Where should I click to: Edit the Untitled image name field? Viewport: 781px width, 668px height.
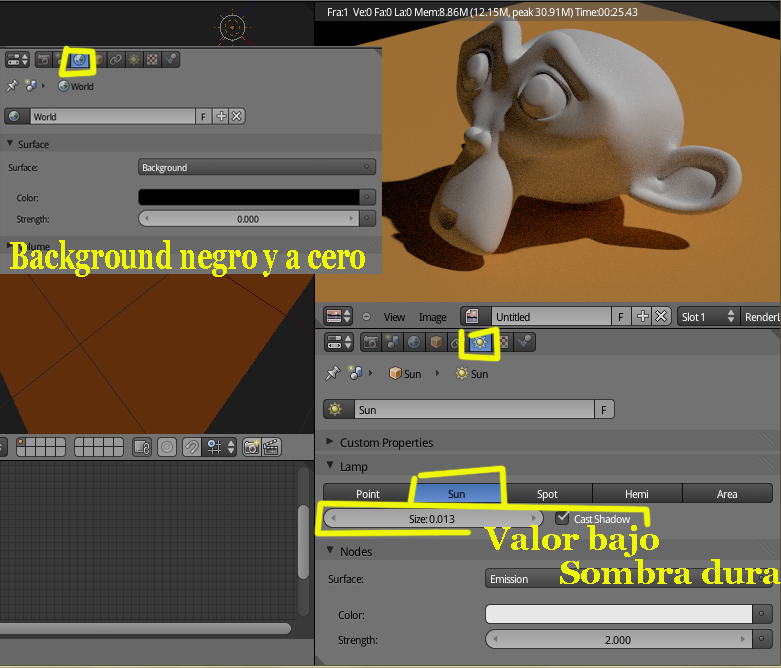coord(551,316)
